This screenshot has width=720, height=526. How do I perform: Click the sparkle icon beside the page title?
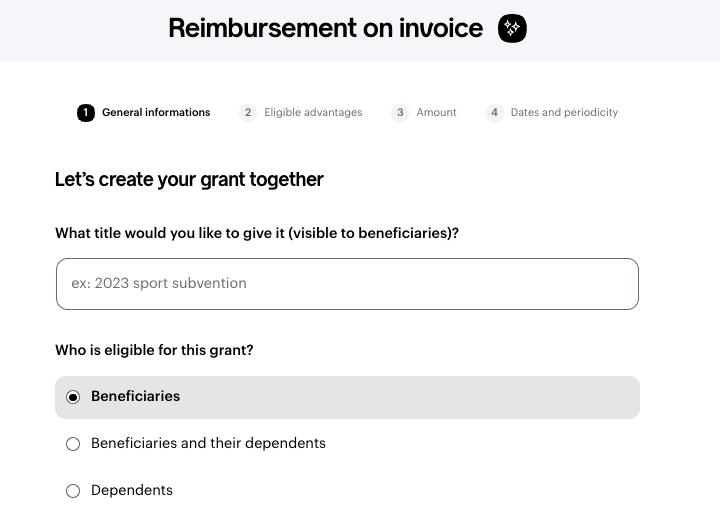coord(512,29)
